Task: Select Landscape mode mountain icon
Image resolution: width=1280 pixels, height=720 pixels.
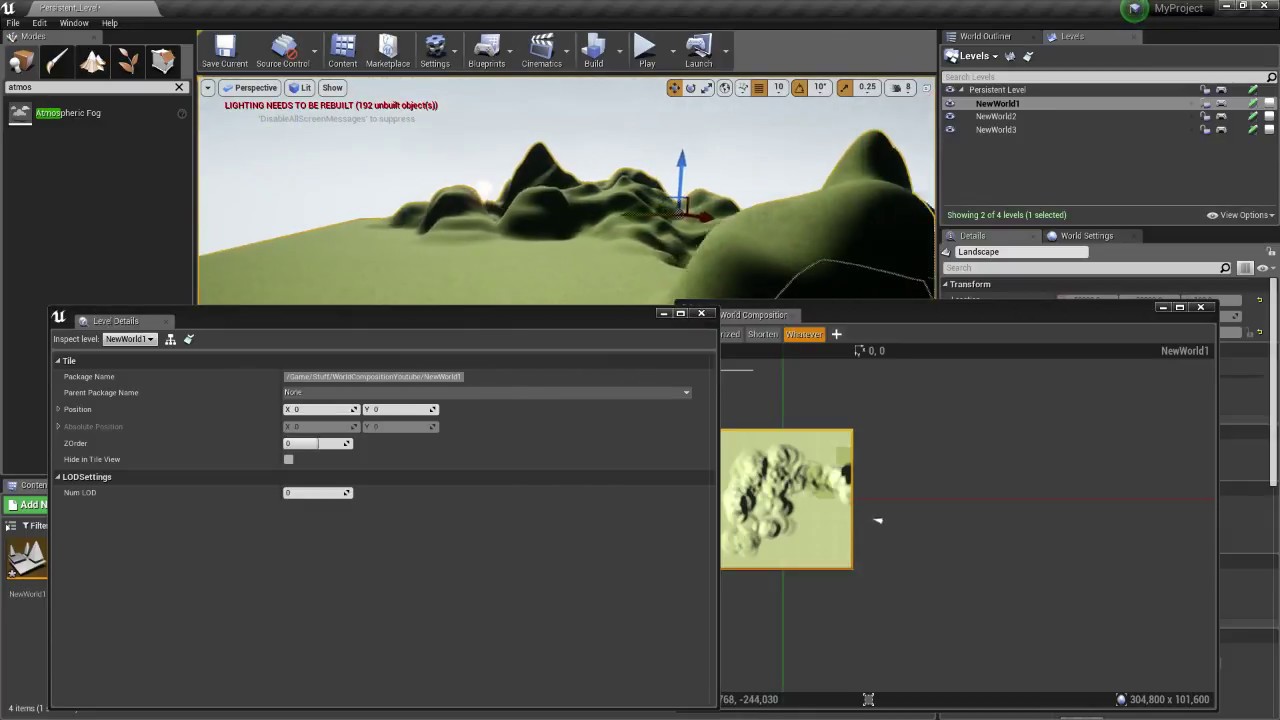Action: [92, 63]
